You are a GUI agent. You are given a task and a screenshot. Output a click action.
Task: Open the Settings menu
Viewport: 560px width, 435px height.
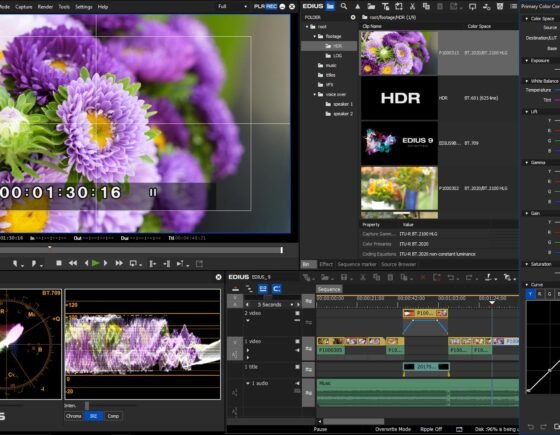coord(84,7)
